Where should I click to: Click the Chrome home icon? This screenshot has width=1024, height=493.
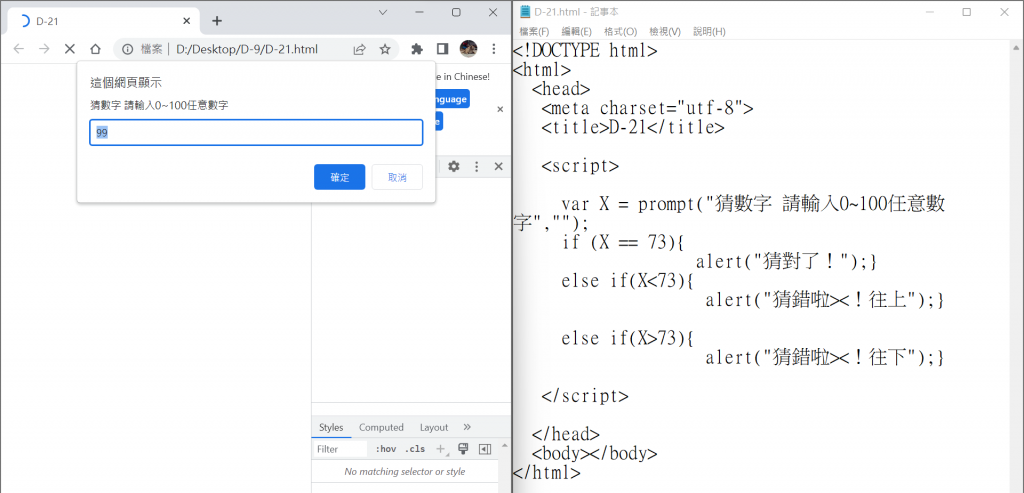95,49
